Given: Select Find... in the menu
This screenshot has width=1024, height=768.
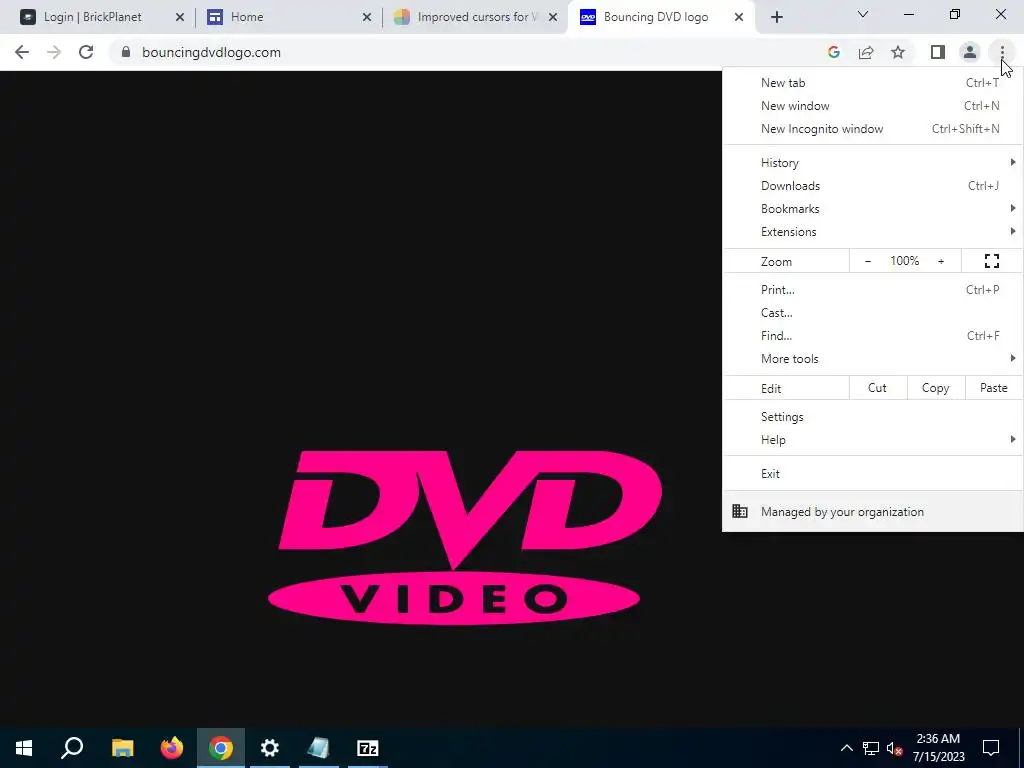Looking at the screenshot, I should pyautogui.click(x=872, y=335).
